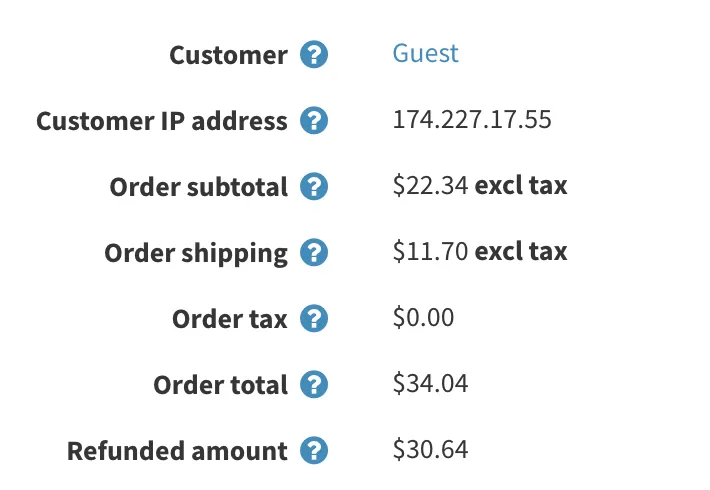This screenshot has height=490, width=710.
Task: Open the help icon for Order total
Action: [x=314, y=384]
